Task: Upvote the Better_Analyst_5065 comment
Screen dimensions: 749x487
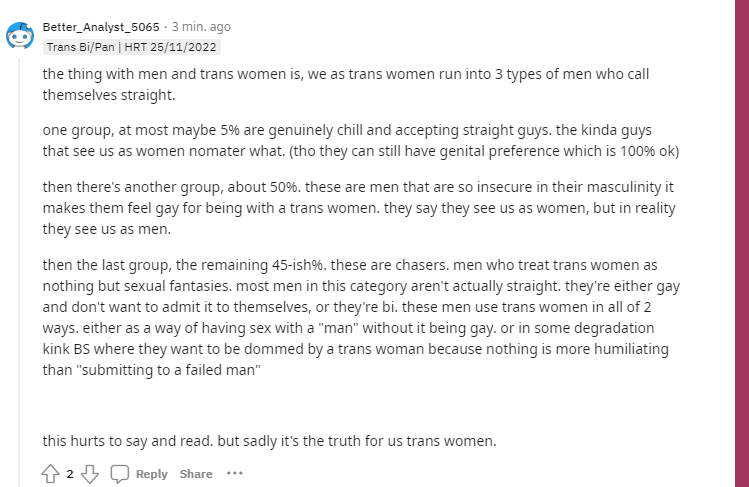Action: 50,474
